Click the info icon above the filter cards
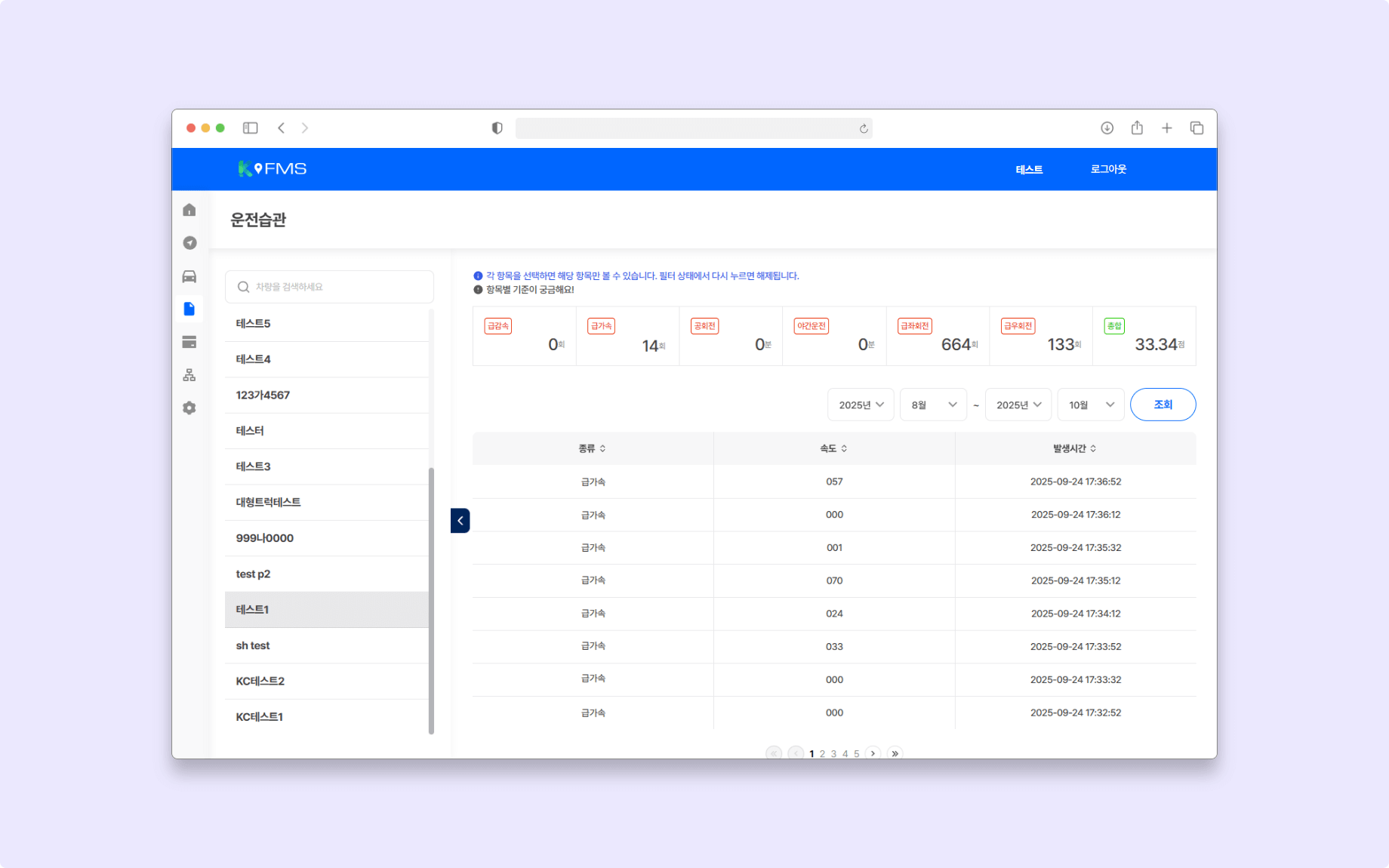 tap(478, 275)
